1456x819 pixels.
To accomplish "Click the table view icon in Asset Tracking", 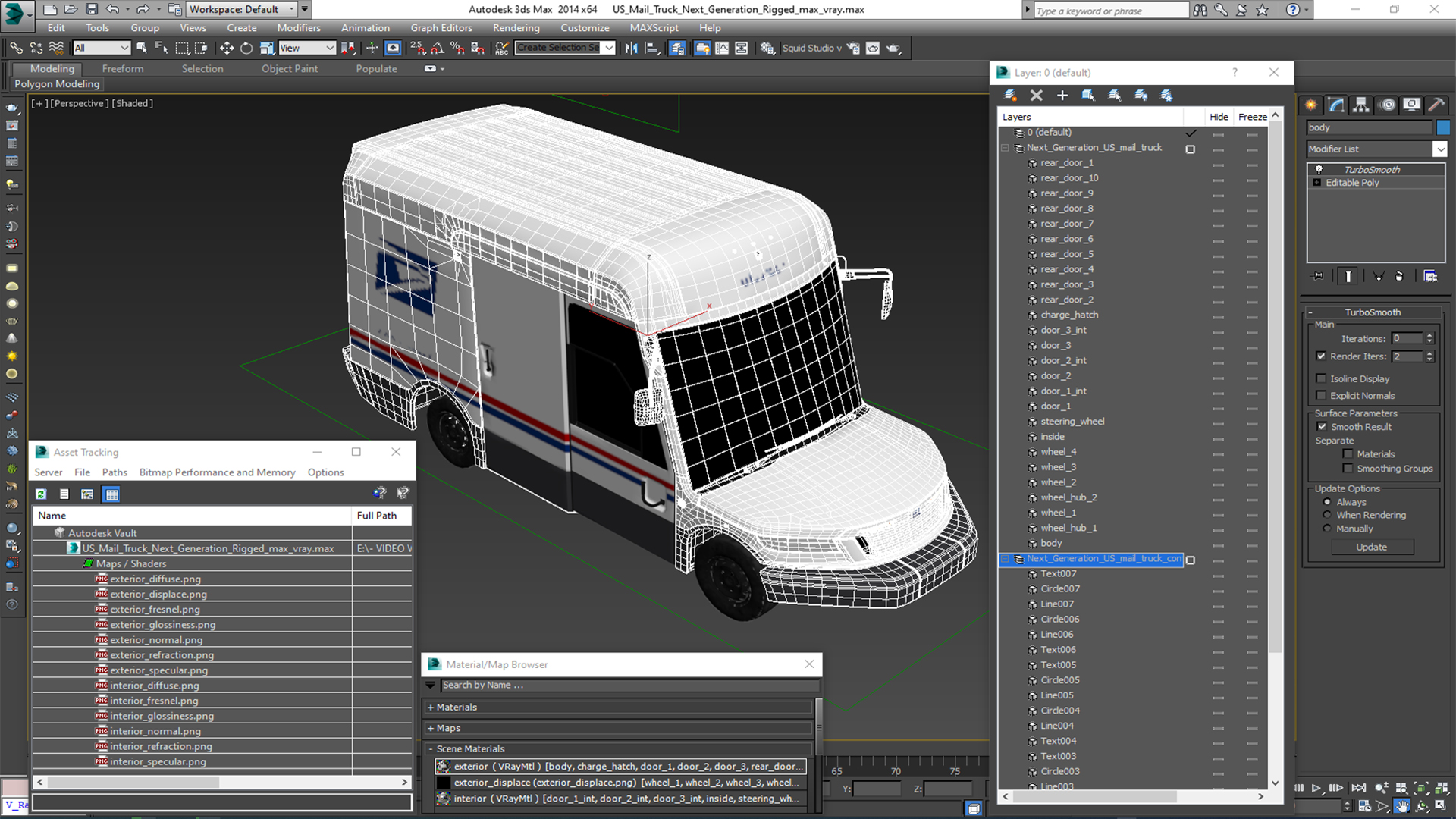I will [x=111, y=494].
